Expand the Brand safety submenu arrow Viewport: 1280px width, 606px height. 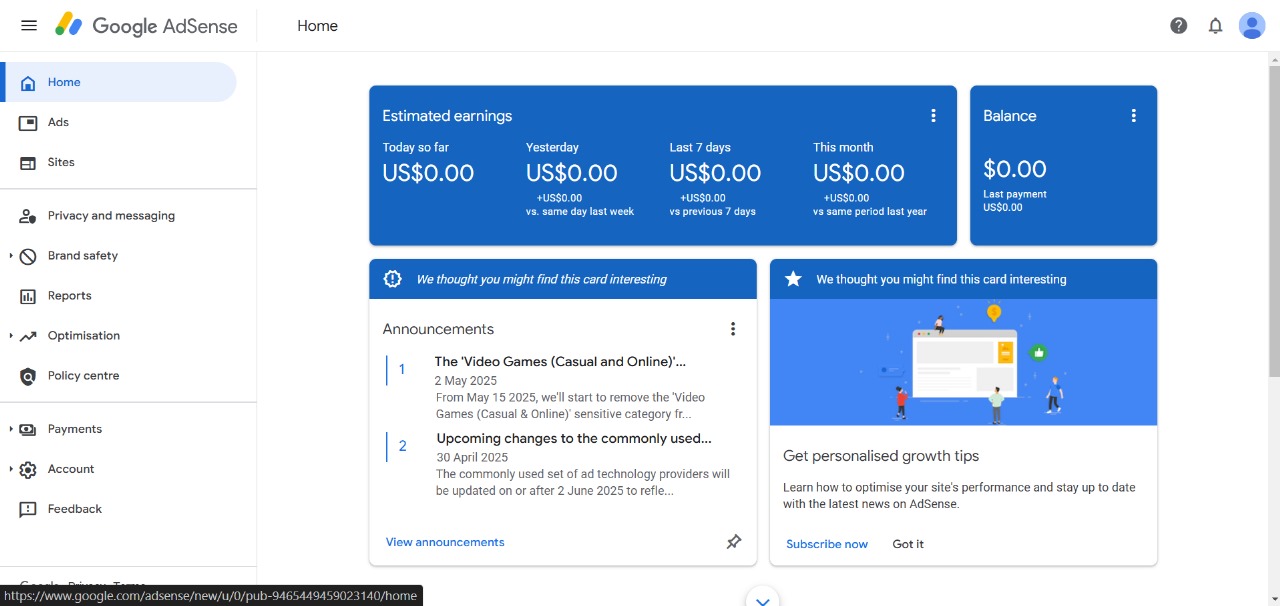11,256
